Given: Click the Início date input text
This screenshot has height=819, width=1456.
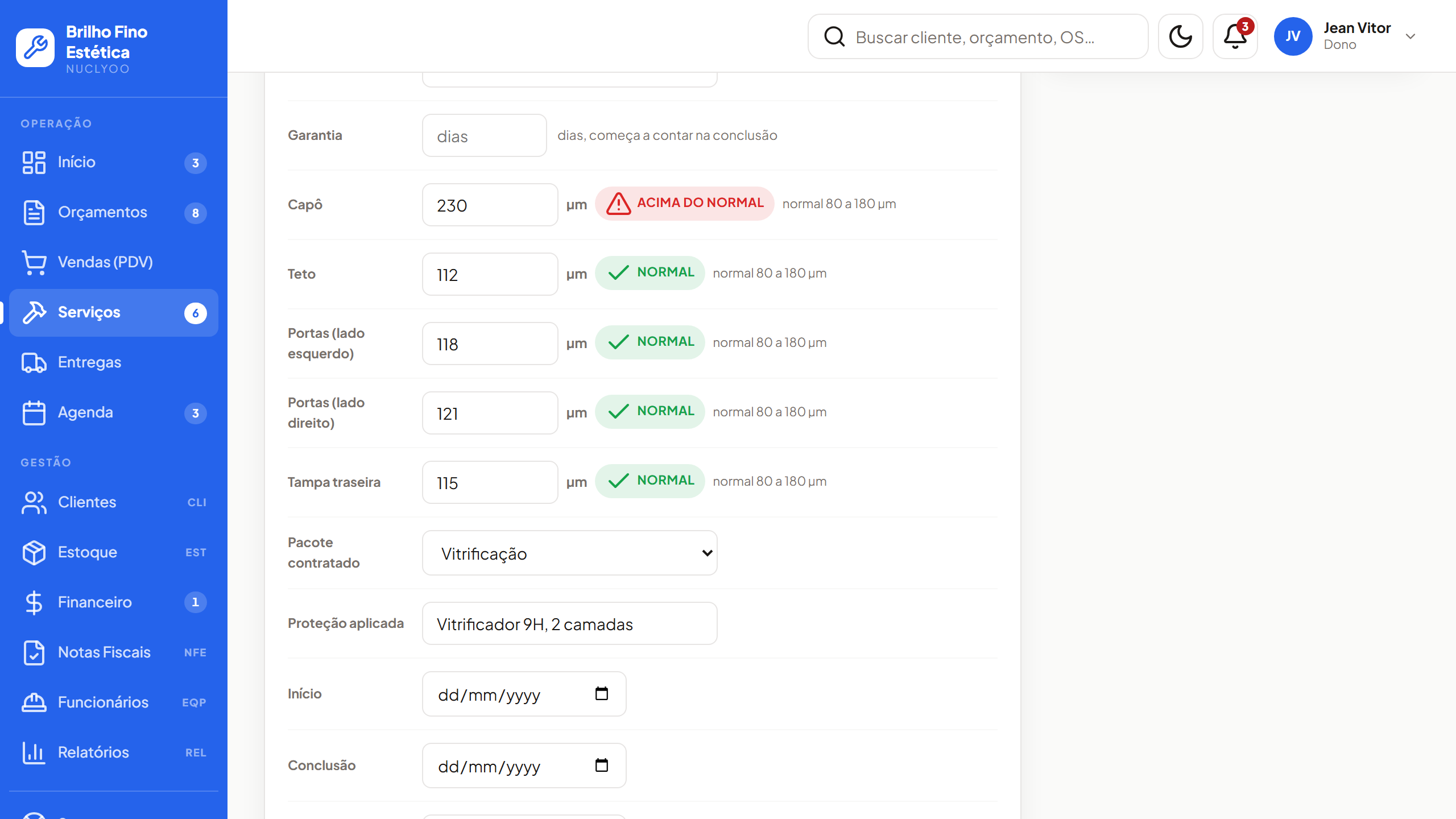Looking at the screenshot, I should click(x=489, y=695).
